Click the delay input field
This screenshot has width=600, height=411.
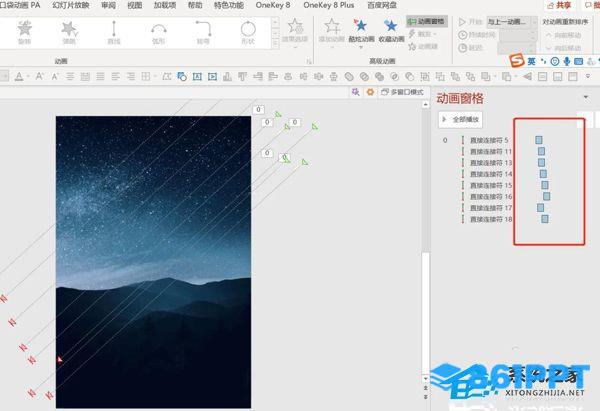(517, 48)
